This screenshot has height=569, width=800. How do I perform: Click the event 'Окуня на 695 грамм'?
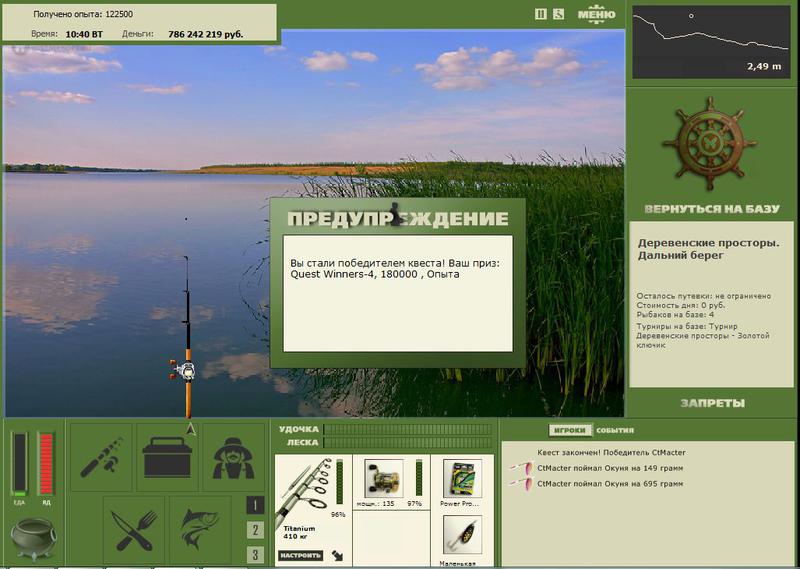(610, 484)
